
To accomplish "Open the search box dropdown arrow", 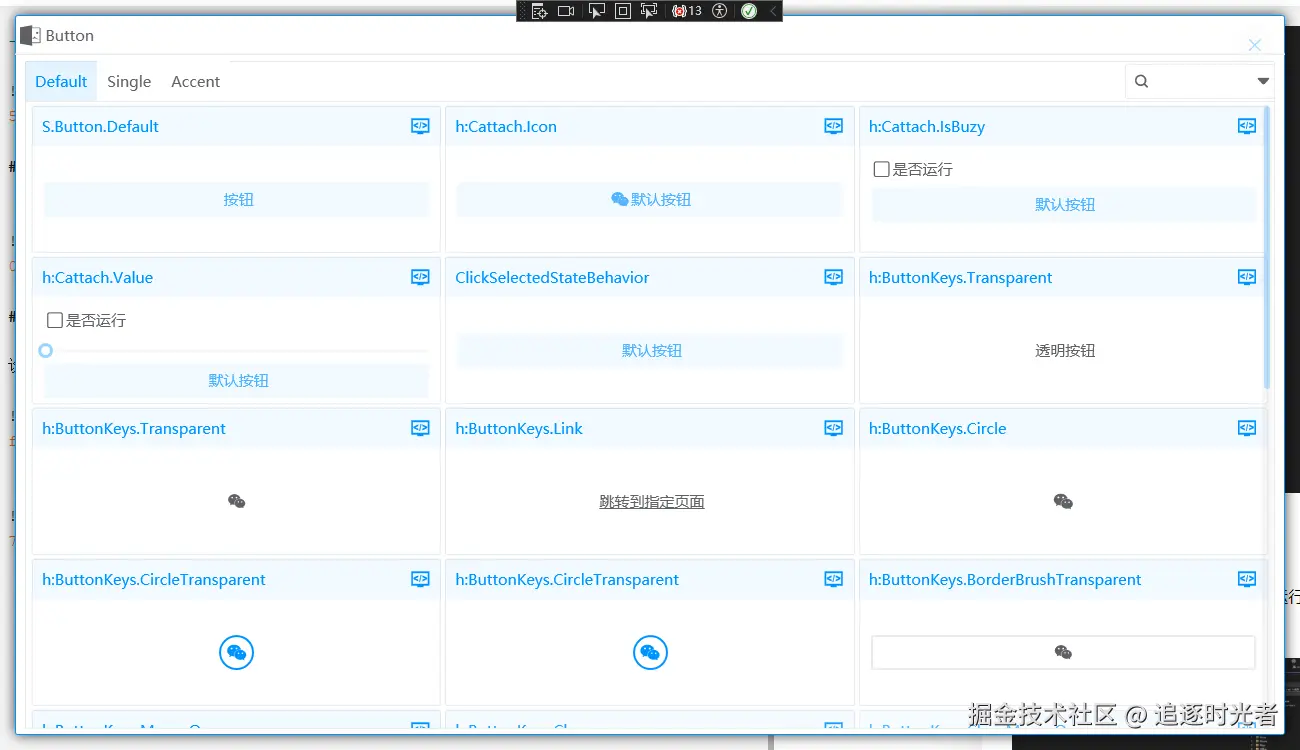I will click(1263, 81).
